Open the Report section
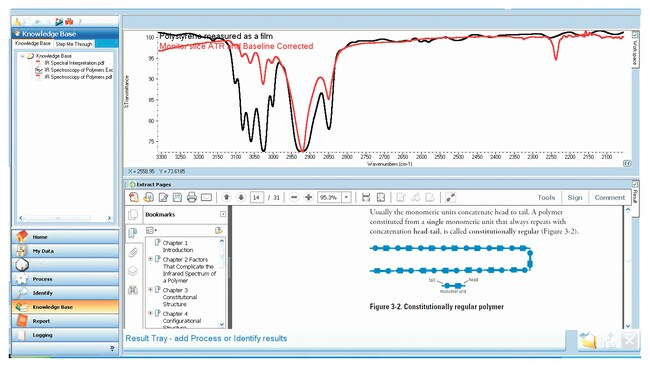The height and width of the screenshot is (367, 650). (x=65, y=321)
